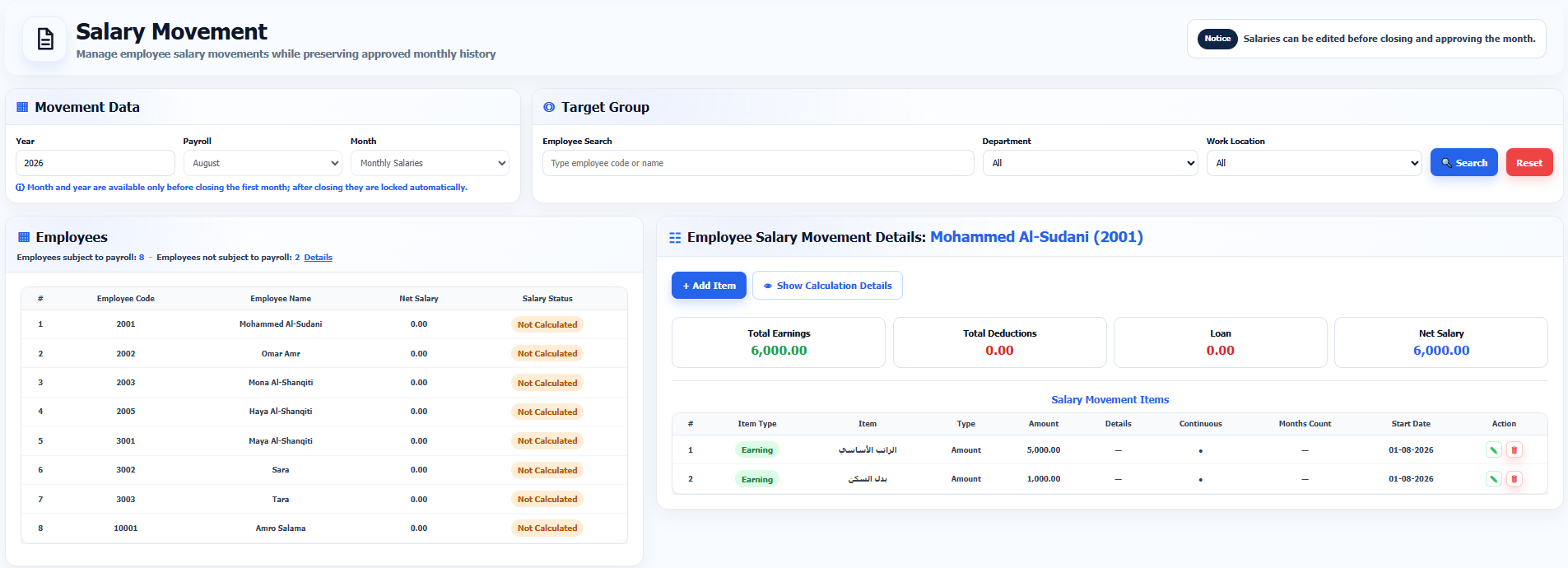Image resolution: width=1568 pixels, height=568 pixels.
Task: Click the Target Group circle icon
Action: [x=549, y=107]
